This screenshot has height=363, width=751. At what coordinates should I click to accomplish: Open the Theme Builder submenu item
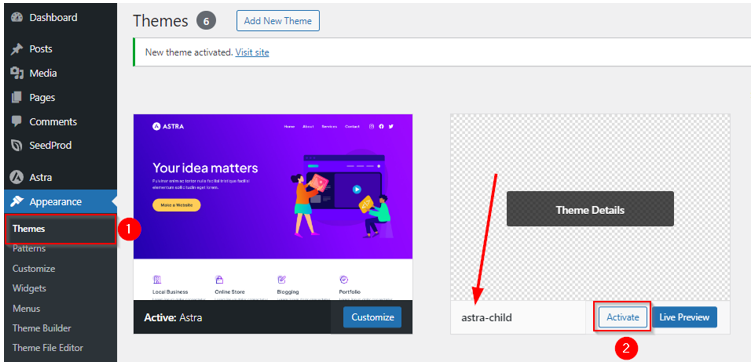coord(42,329)
